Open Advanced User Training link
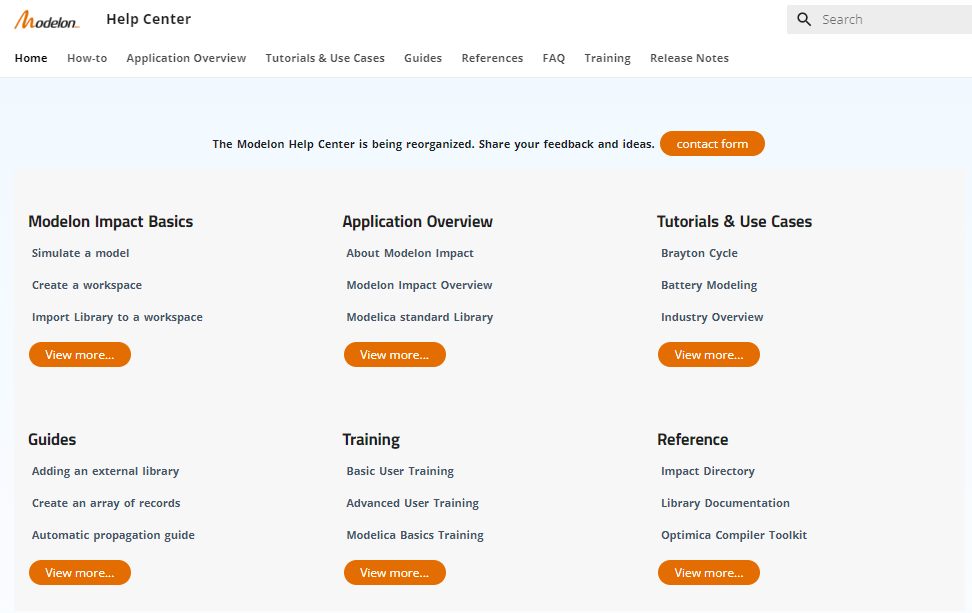Screen dimensions: 972x613 pyautogui.click(x=412, y=503)
